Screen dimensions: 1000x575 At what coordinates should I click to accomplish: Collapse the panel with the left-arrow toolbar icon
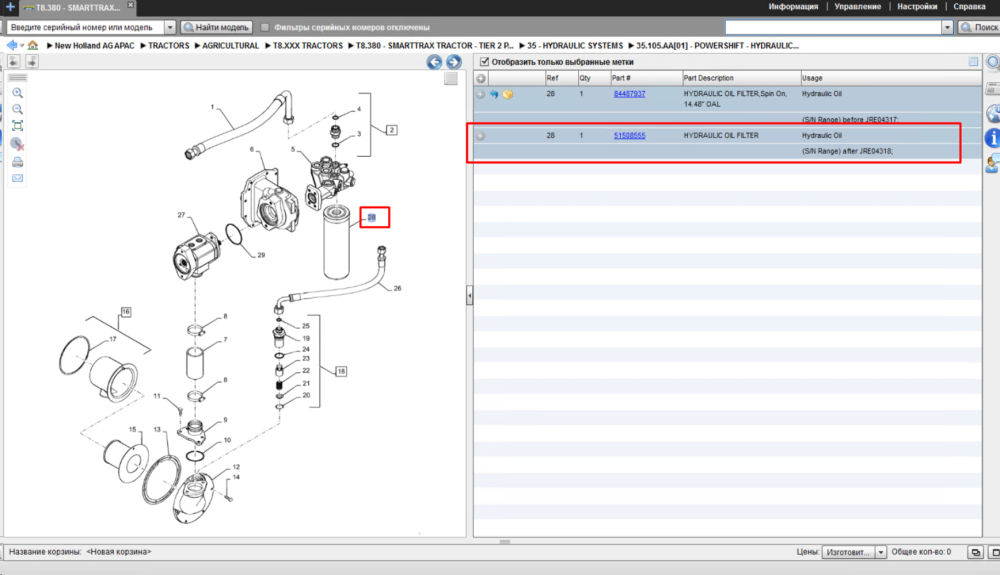[x=13, y=61]
